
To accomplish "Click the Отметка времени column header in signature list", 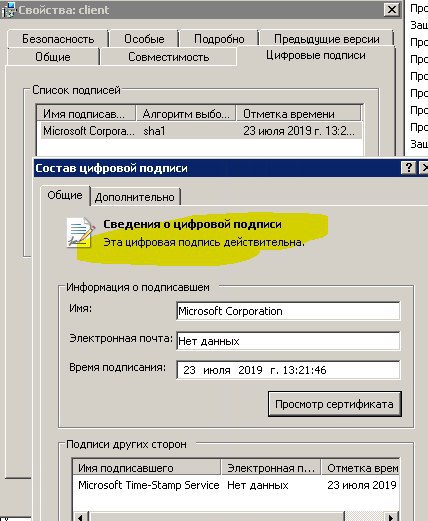I will pos(299,114).
